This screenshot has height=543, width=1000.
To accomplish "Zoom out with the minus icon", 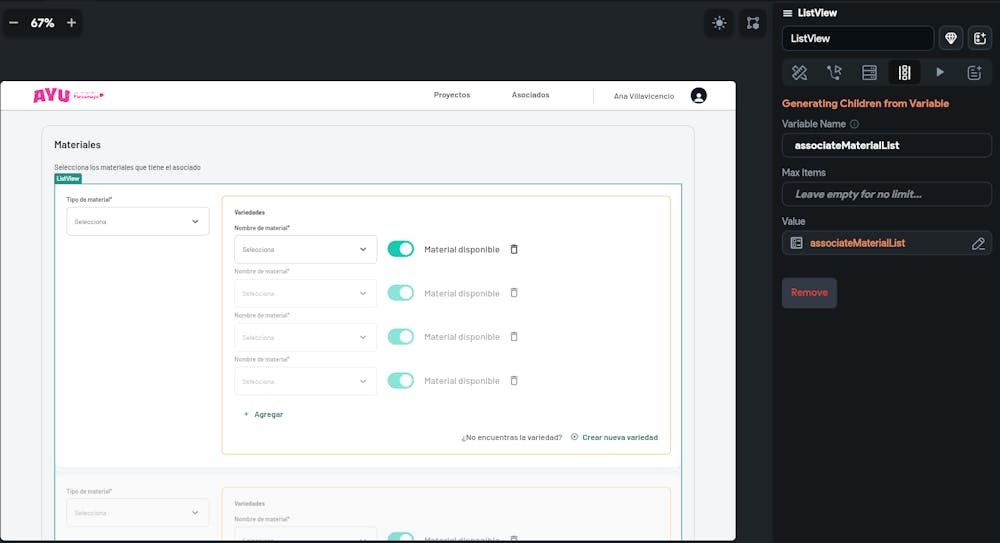I will pyautogui.click(x=13, y=23).
